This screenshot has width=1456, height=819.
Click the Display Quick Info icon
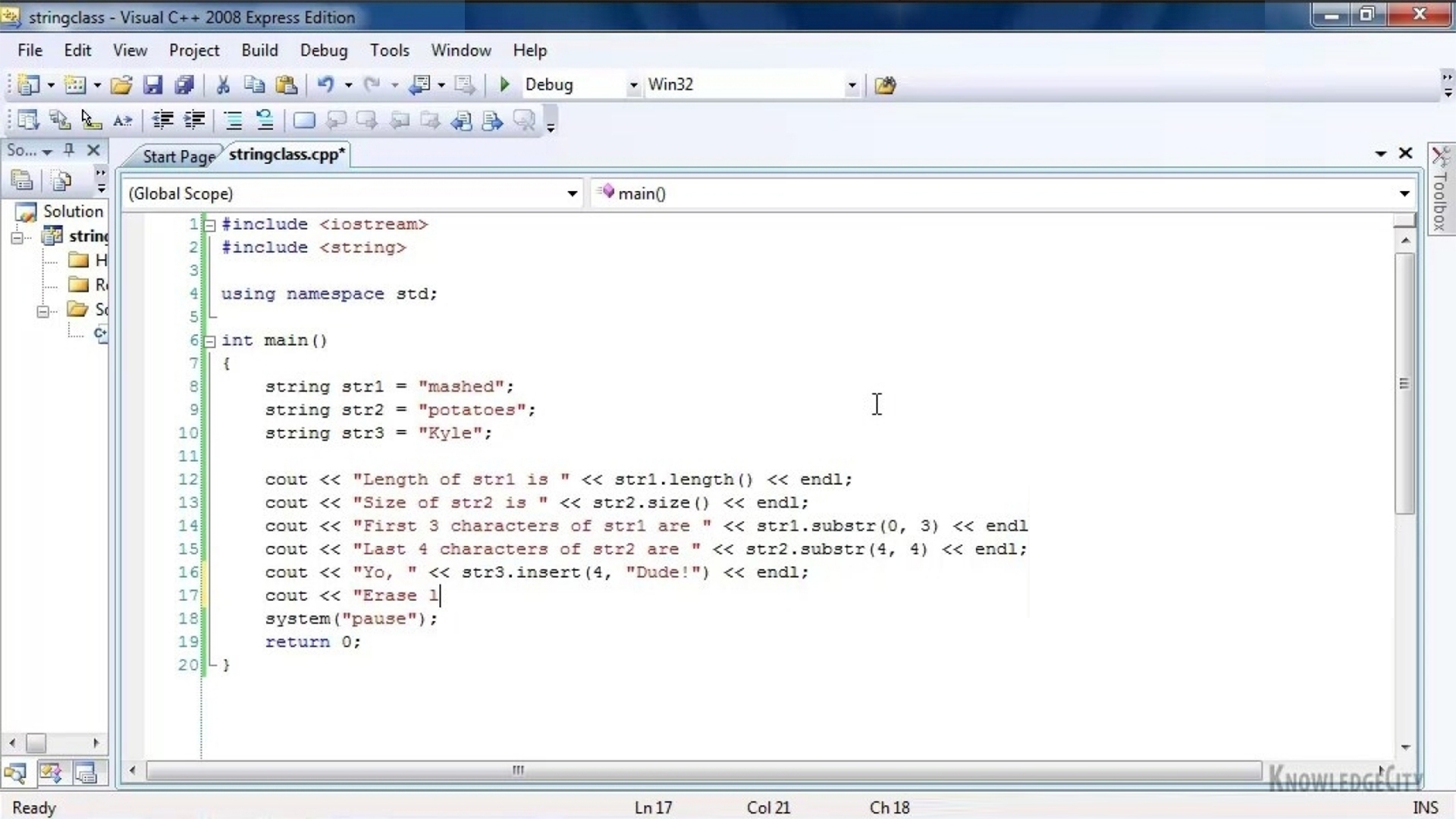click(x=91, y=120)
